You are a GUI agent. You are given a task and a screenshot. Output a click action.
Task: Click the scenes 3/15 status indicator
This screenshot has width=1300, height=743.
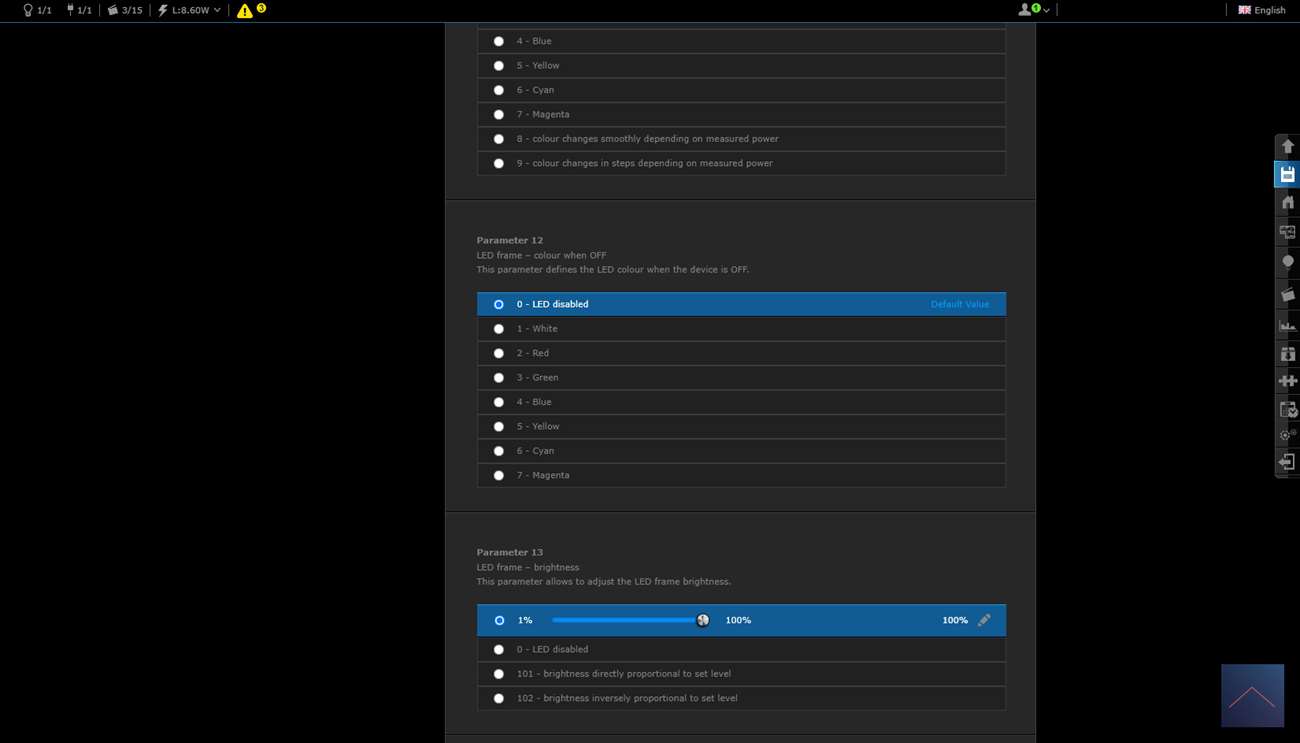[124, 10]
